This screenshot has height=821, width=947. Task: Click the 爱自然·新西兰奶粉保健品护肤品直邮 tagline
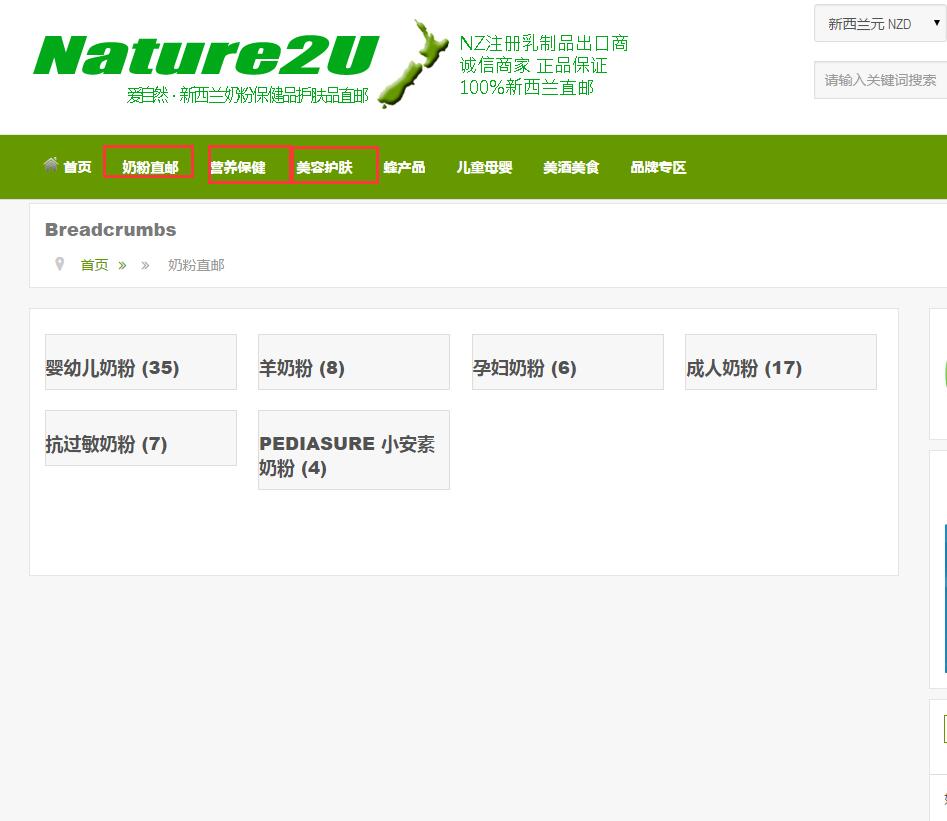248,95
